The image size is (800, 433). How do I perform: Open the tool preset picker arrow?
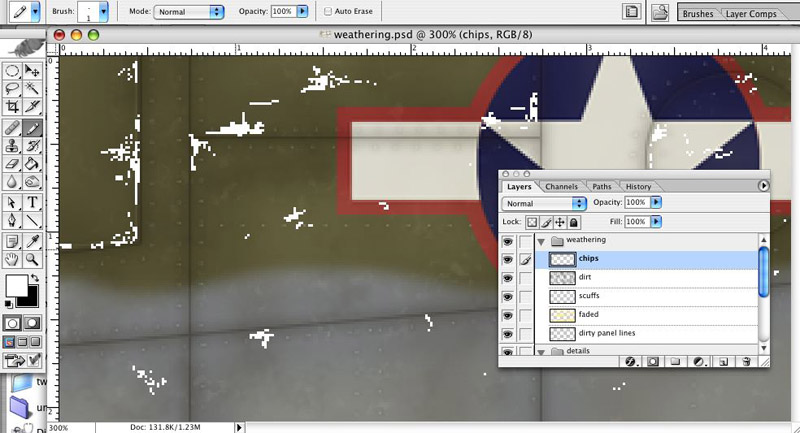[35, 11]
